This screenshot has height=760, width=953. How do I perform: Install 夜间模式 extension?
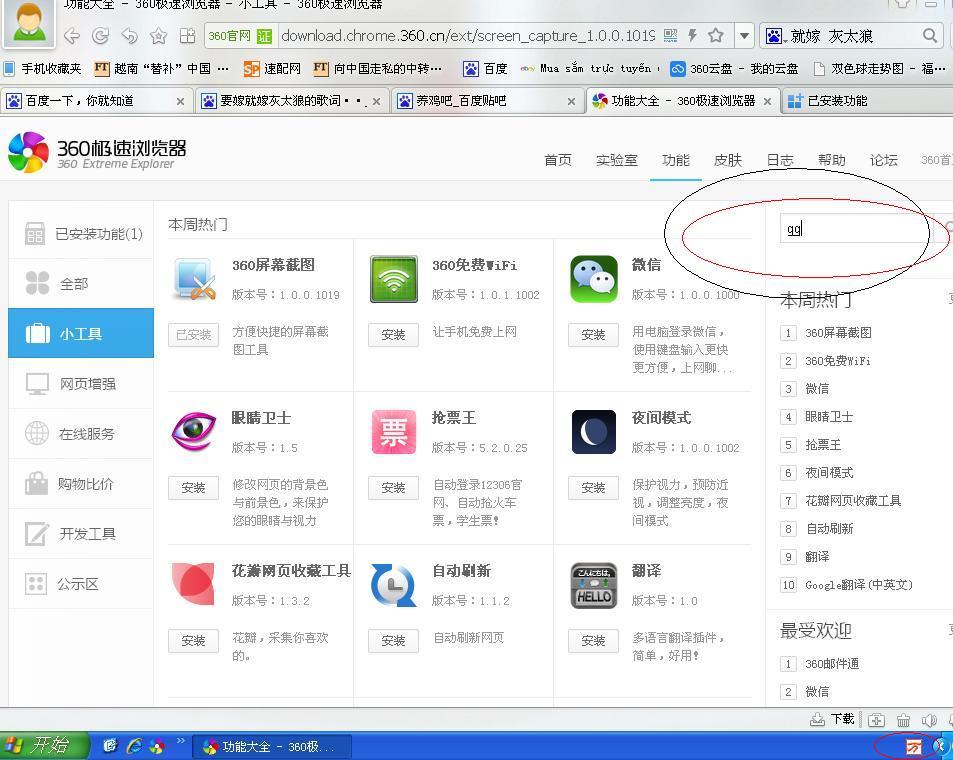(593, 488)
